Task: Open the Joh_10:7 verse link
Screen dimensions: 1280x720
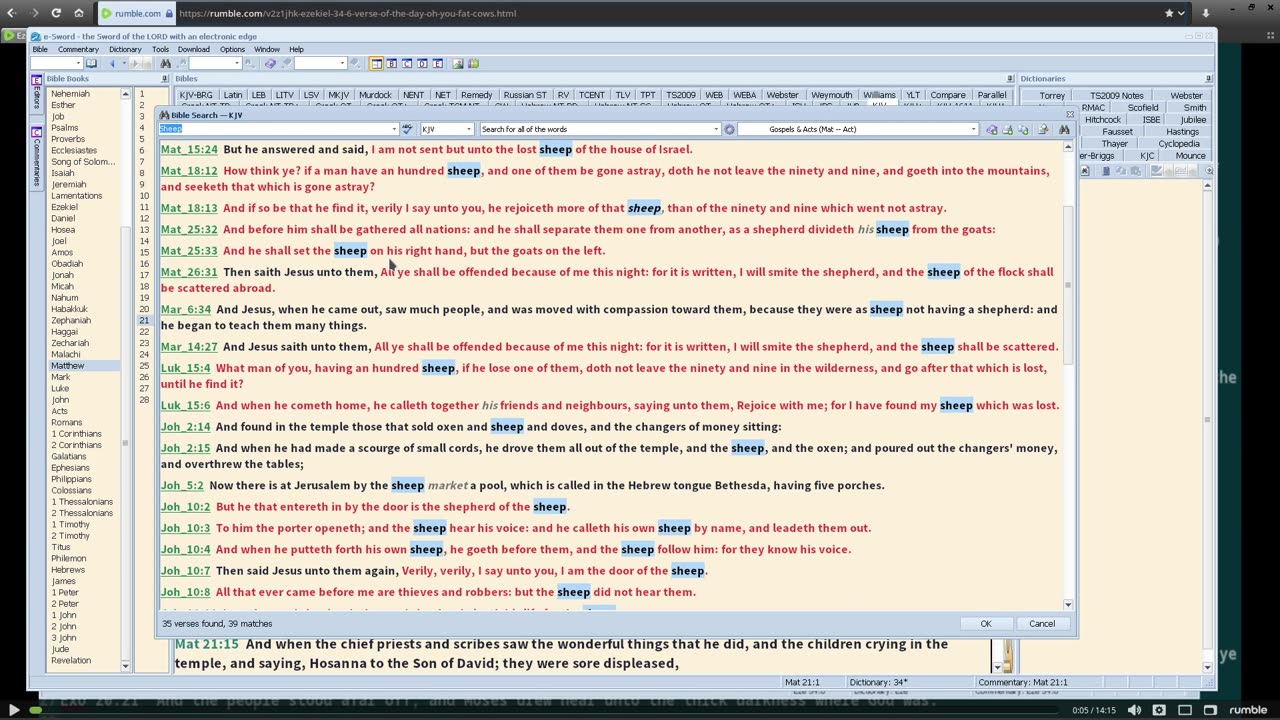Action: point(185,570)
